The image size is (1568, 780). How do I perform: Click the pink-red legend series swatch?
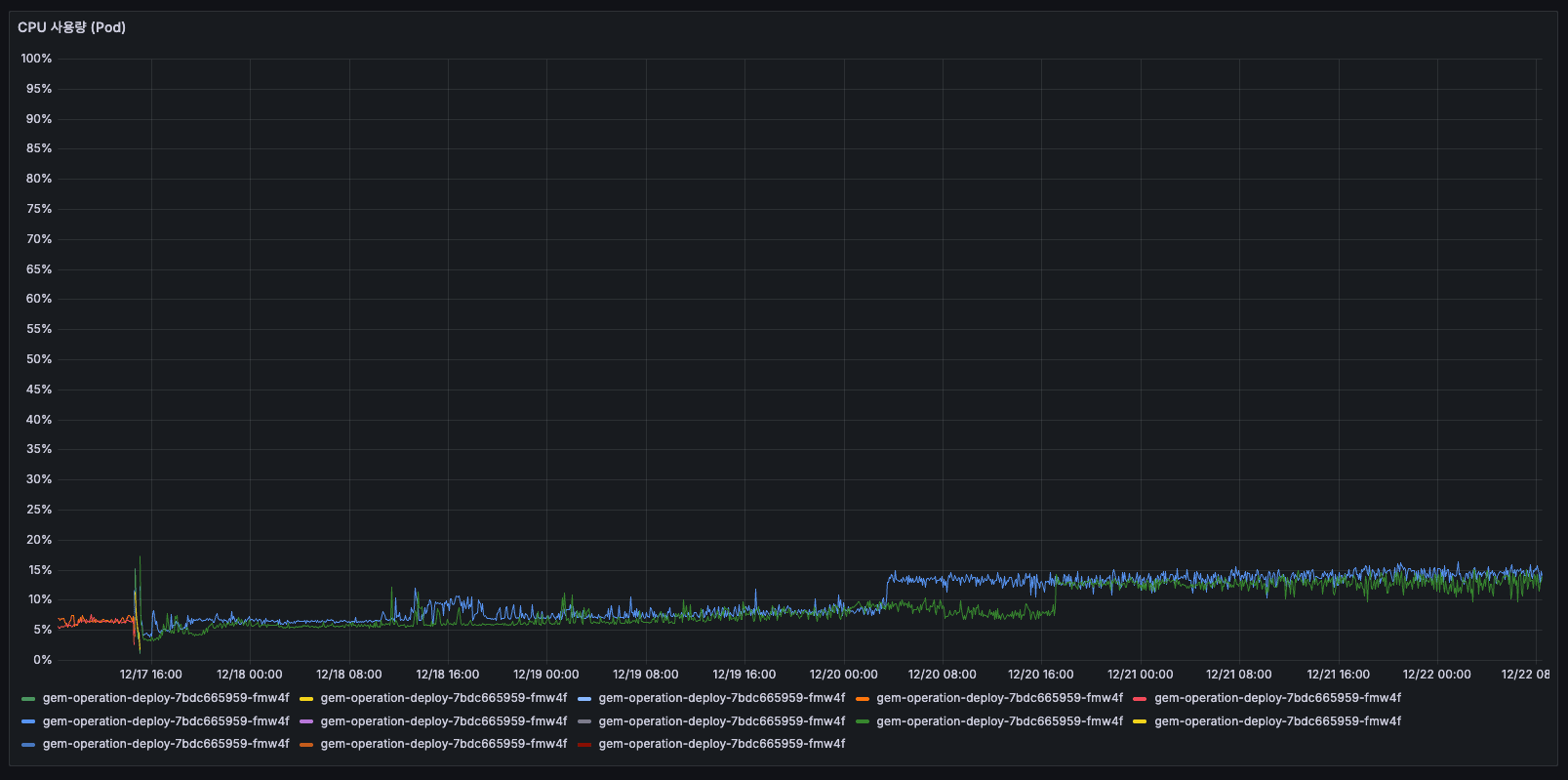click(x=1140, y=698)
